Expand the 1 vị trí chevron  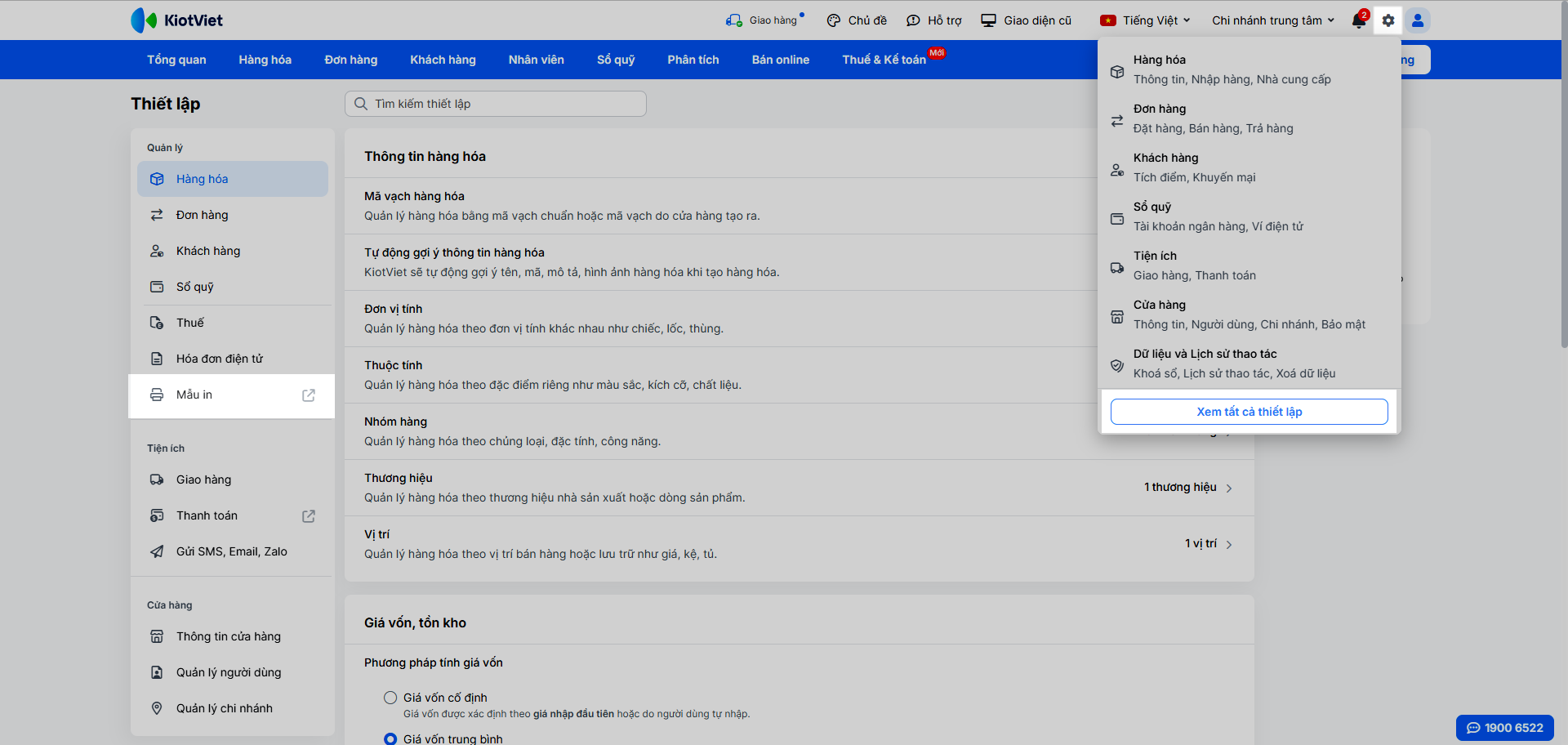point(1229,544)
